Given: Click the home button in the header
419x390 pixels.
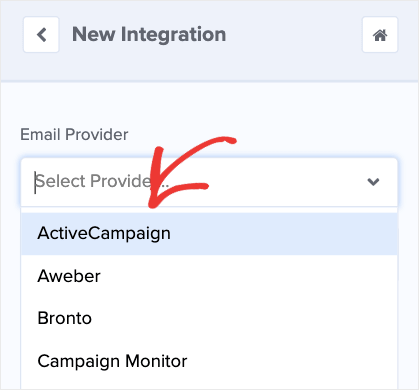Looking at the screenshot, I should pyautogui.click(x=380, y=35).
